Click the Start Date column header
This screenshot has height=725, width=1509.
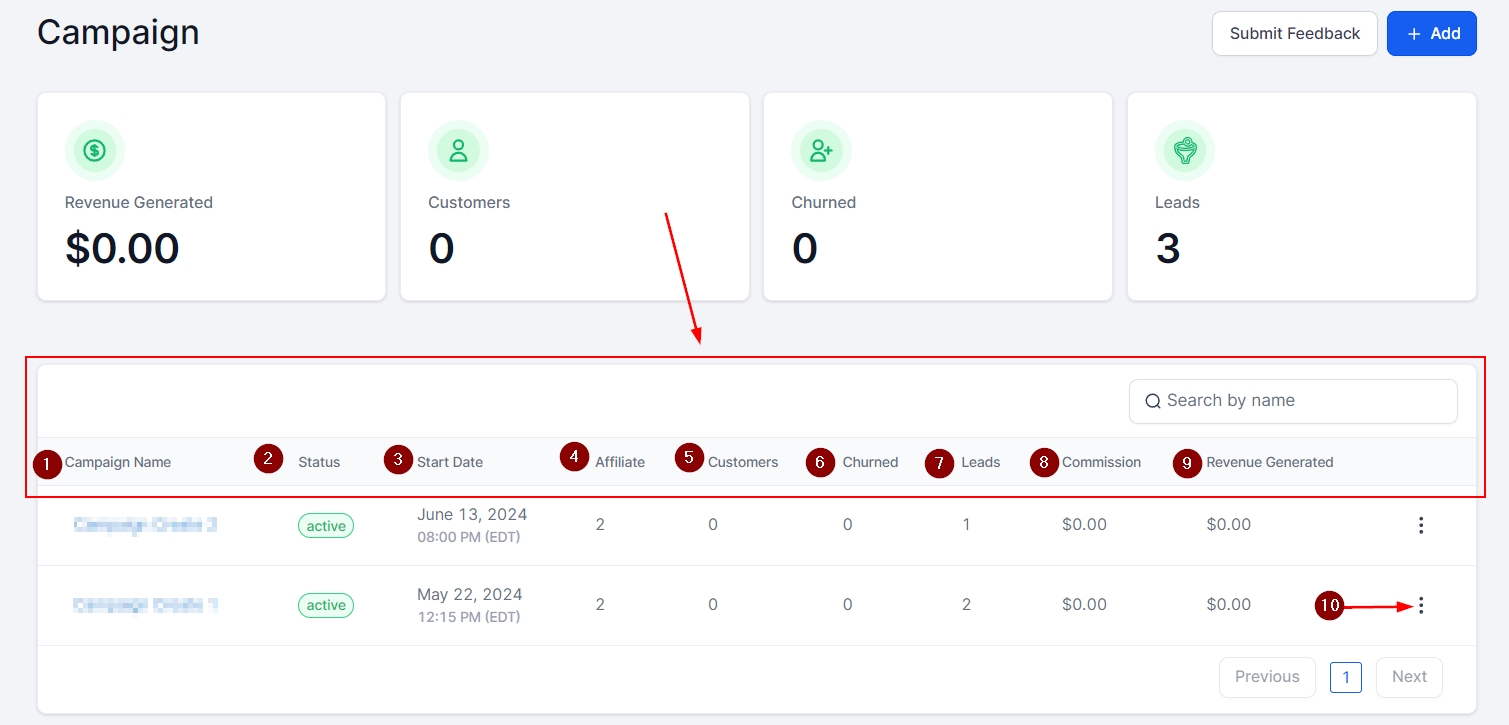450,462
